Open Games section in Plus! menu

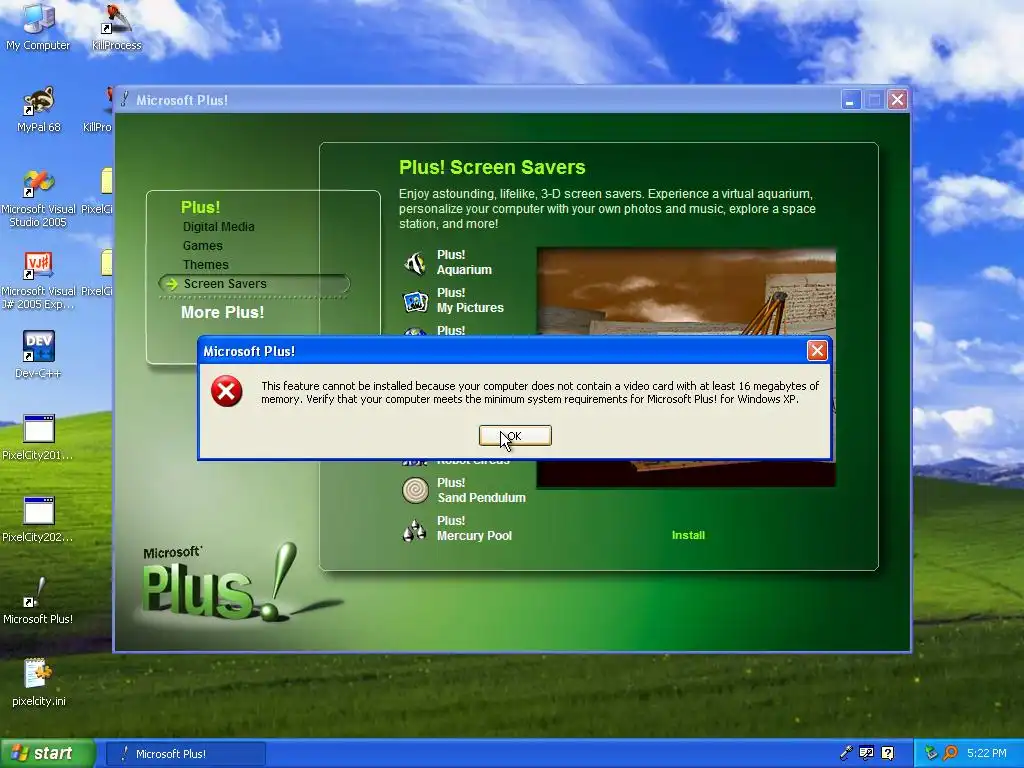pyautogui.click(x=202, y=246)
